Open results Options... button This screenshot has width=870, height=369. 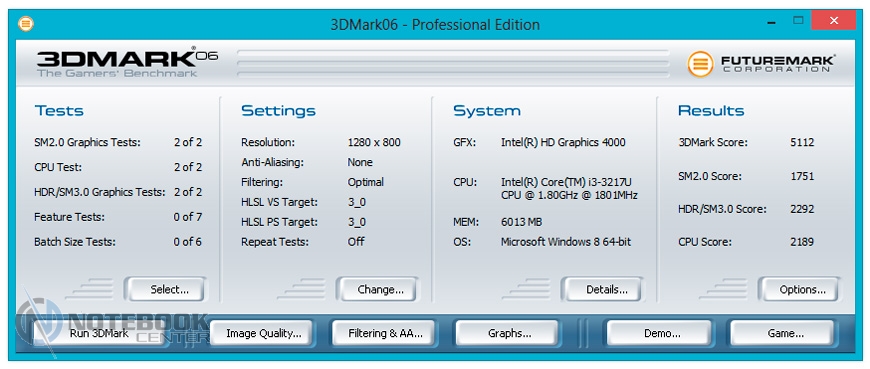[800, 289]
